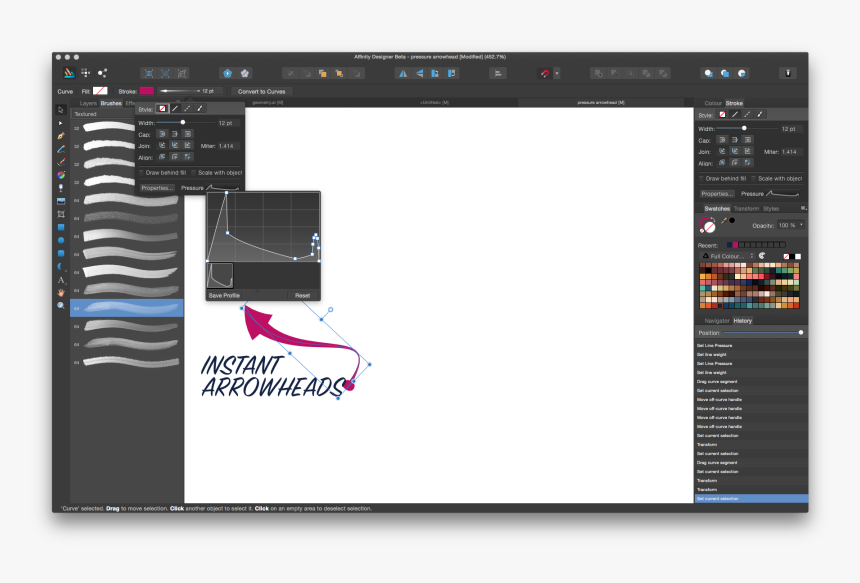Viewport: 860px width, 583px height.
Task: Click the colour picker eyedropper in Swatches
Action: click(x=724, y=220)
